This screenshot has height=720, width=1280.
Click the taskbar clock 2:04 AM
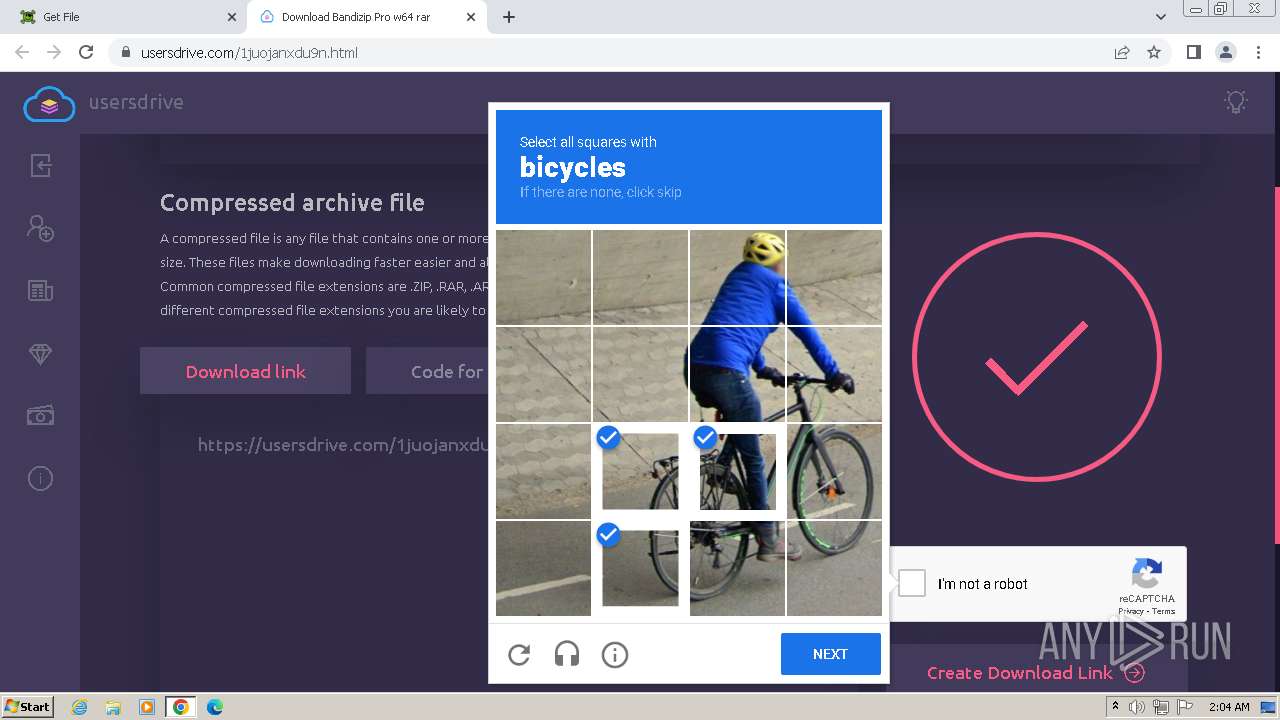[x=1229, y=707]
